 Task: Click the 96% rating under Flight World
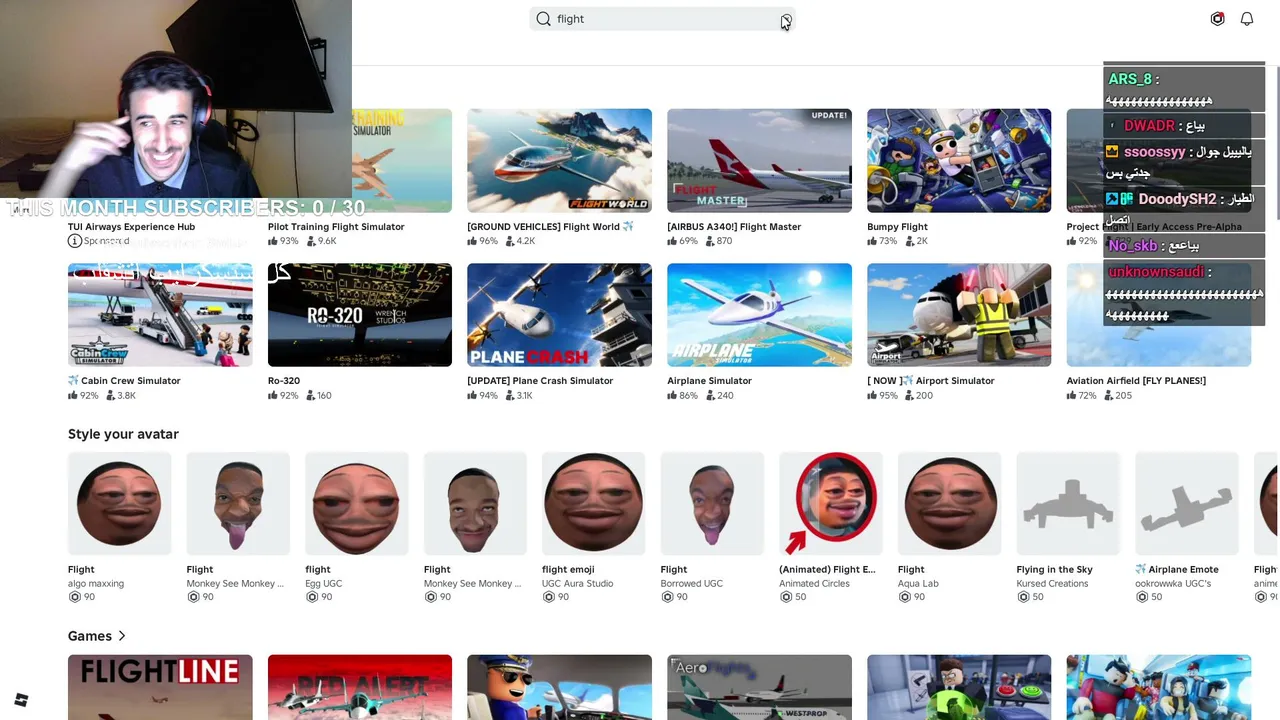(482, 241)
